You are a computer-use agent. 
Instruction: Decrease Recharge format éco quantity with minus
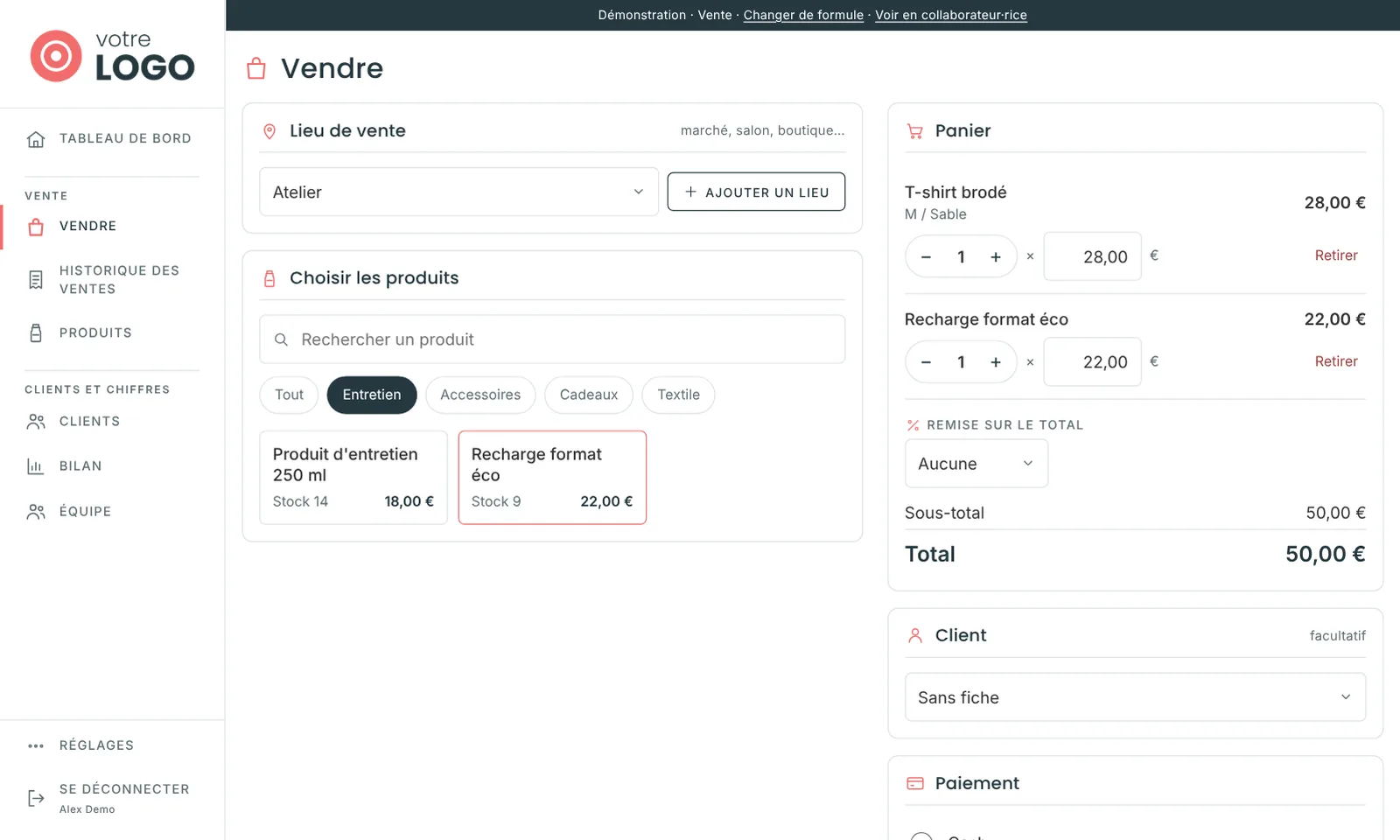[926, 362]
